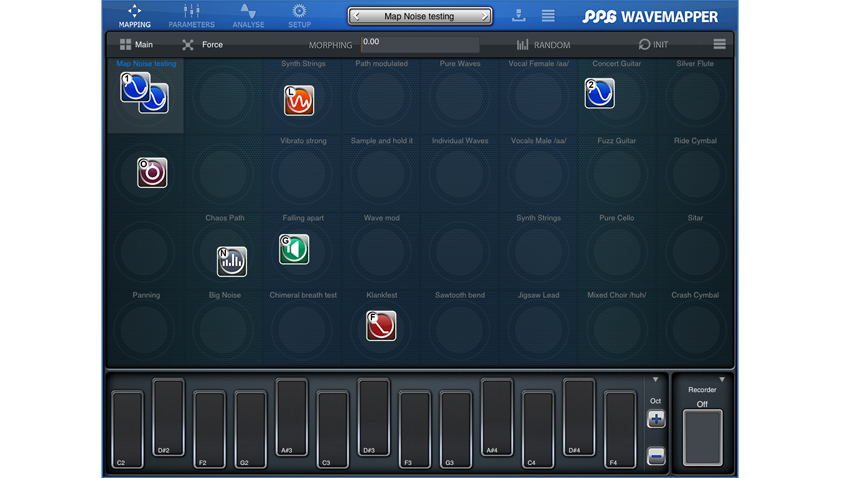The height and width of the screenshot is (478, 850).
Task: Open the keyboard options dropdown arrow
Action: (x=655, y=380)
